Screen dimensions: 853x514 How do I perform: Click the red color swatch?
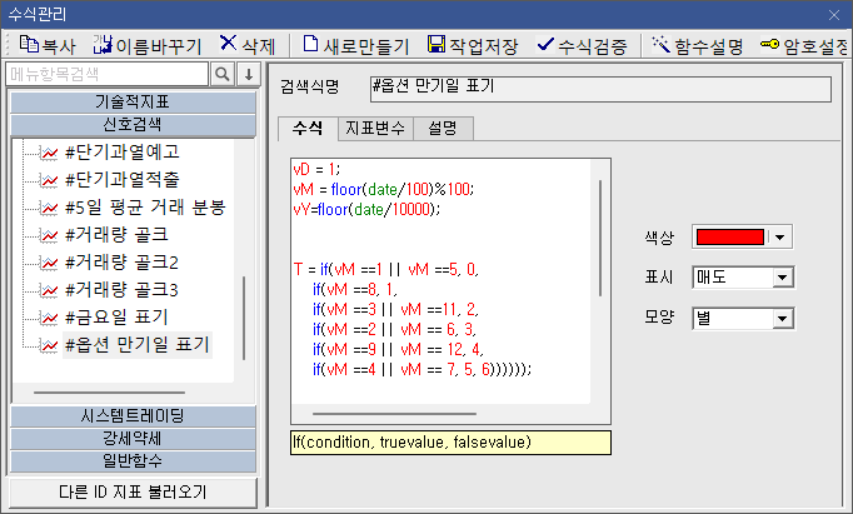(x=730, y=237)
